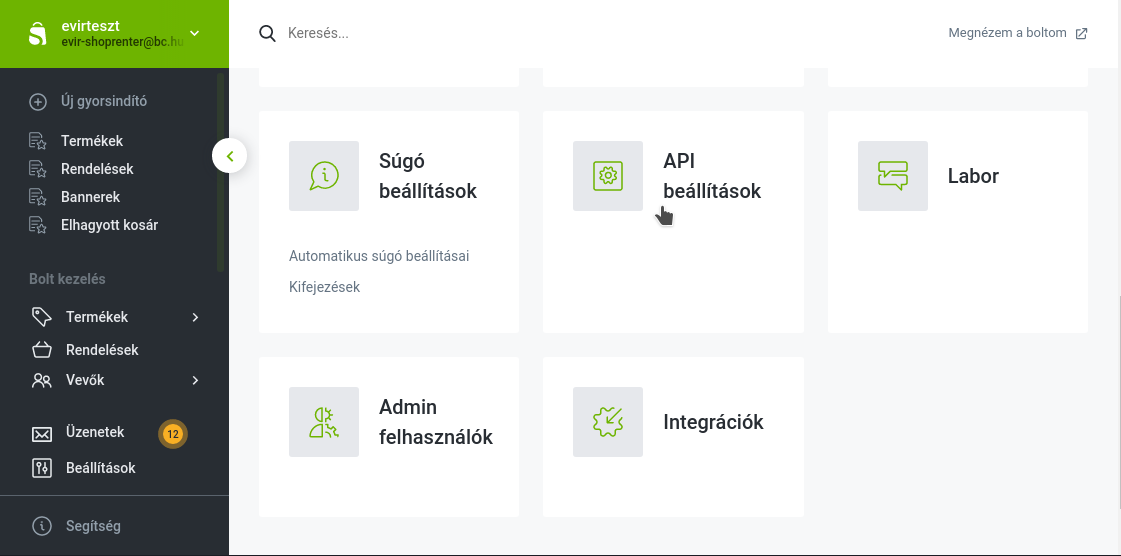The height and width of the screenshot is (556, 1121).
Task: Open the Admin felhasználók icon
Action: 324,422
